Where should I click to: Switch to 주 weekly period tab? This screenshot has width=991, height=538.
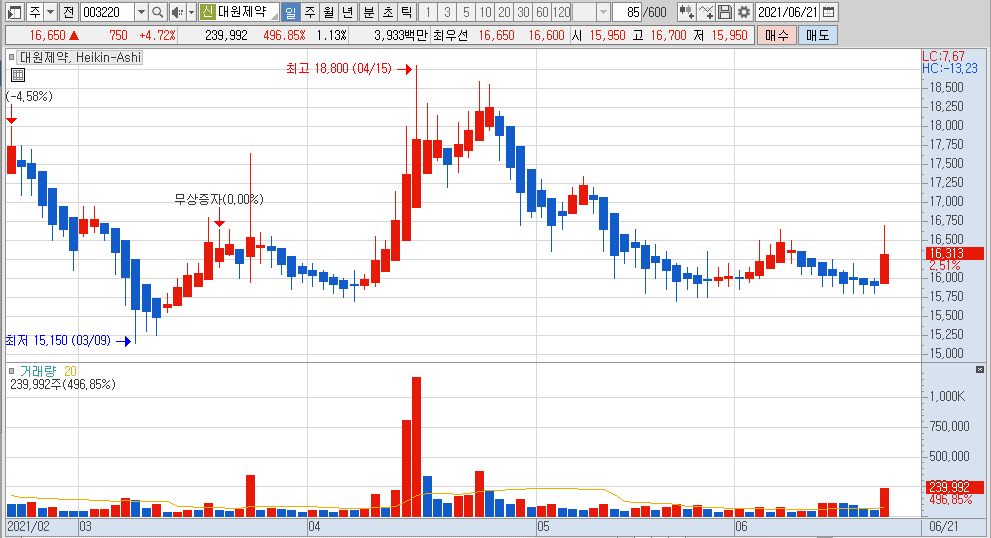pos(310,11)
